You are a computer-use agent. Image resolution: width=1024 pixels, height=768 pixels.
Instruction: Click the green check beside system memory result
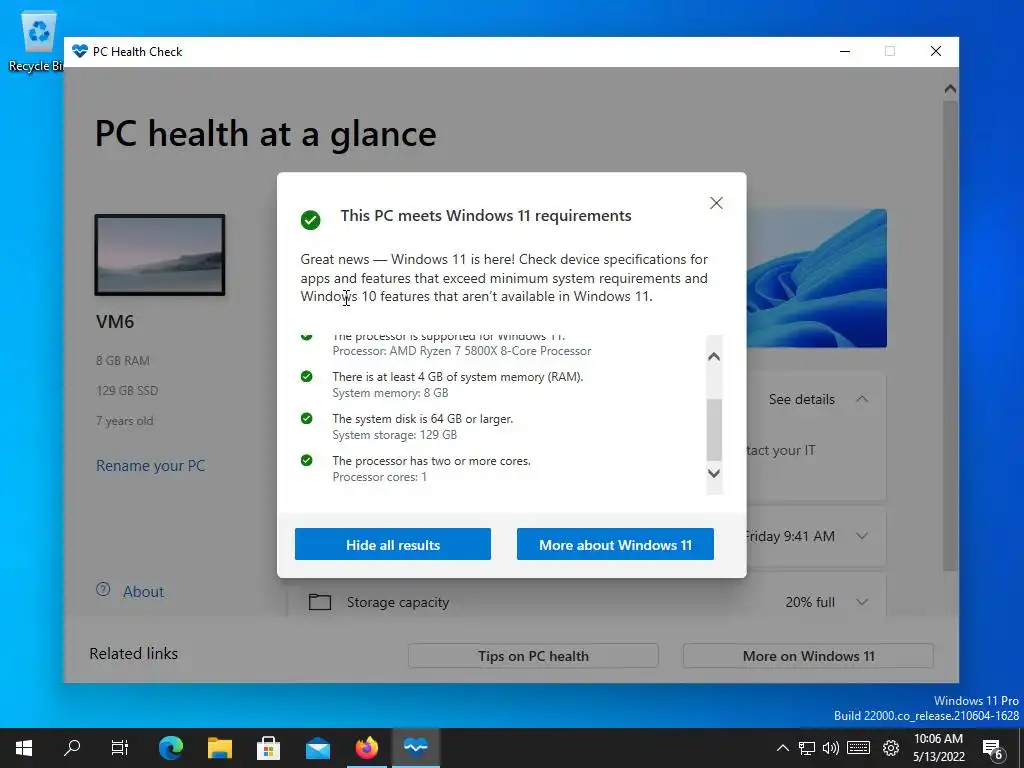[x=306, y=376]
